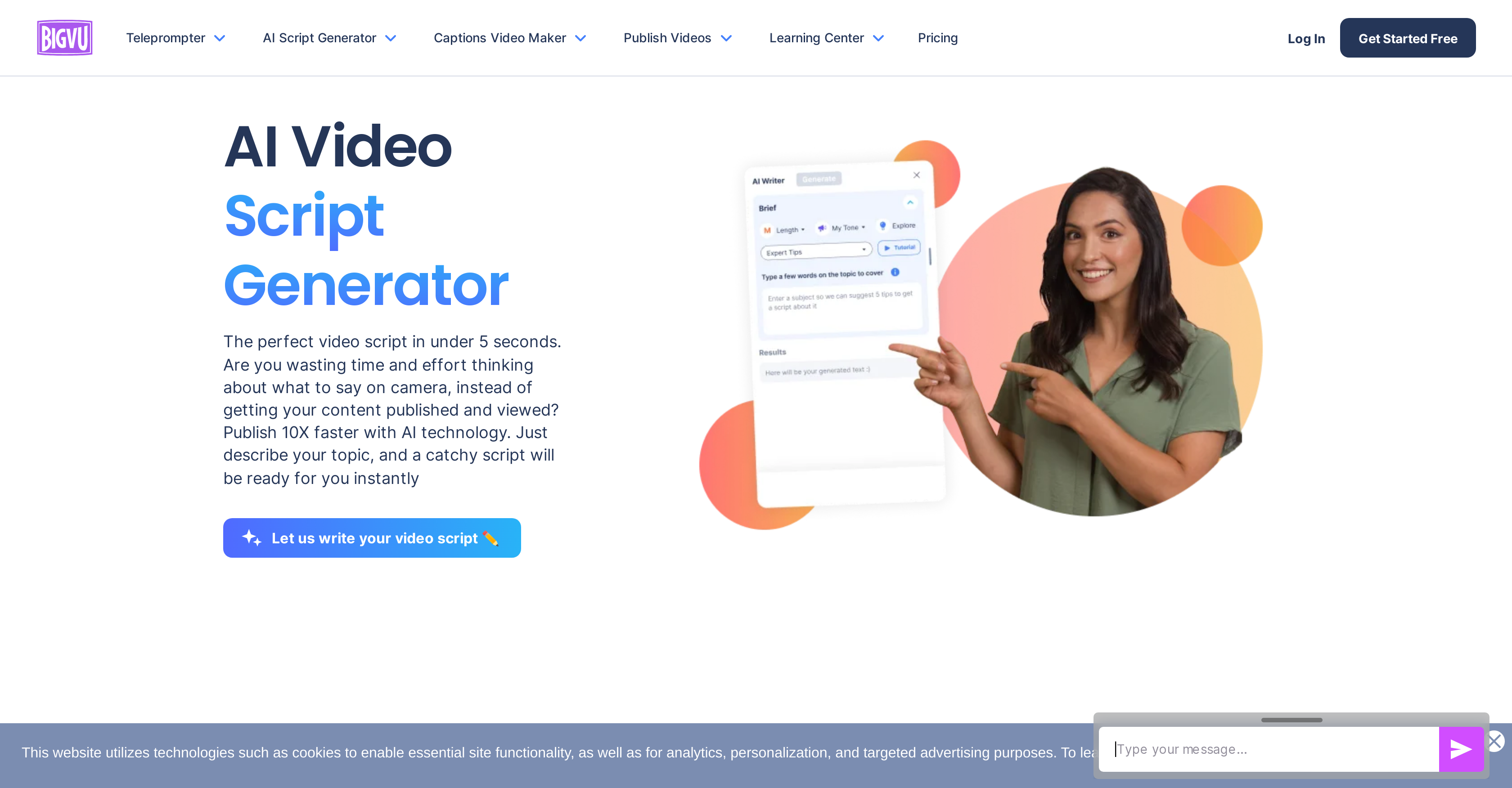Screen dimensions: 1512x788
Task: Toggle the Expert Tips content type
Action: [814, 251]
